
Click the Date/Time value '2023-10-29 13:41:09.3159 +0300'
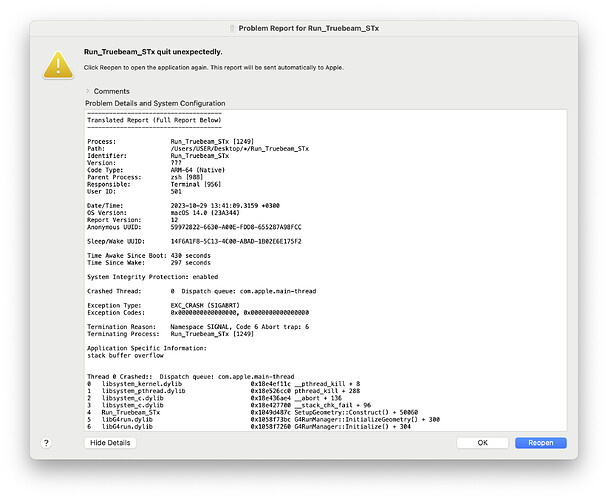tap(225, 206)
